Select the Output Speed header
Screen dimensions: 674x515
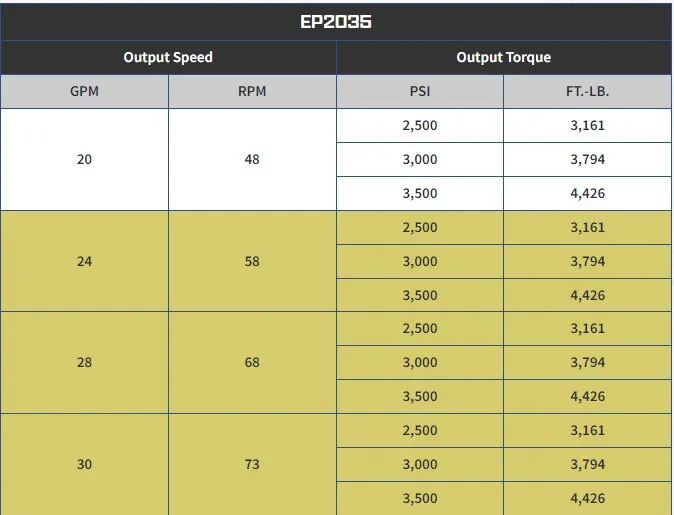point(168,57)
